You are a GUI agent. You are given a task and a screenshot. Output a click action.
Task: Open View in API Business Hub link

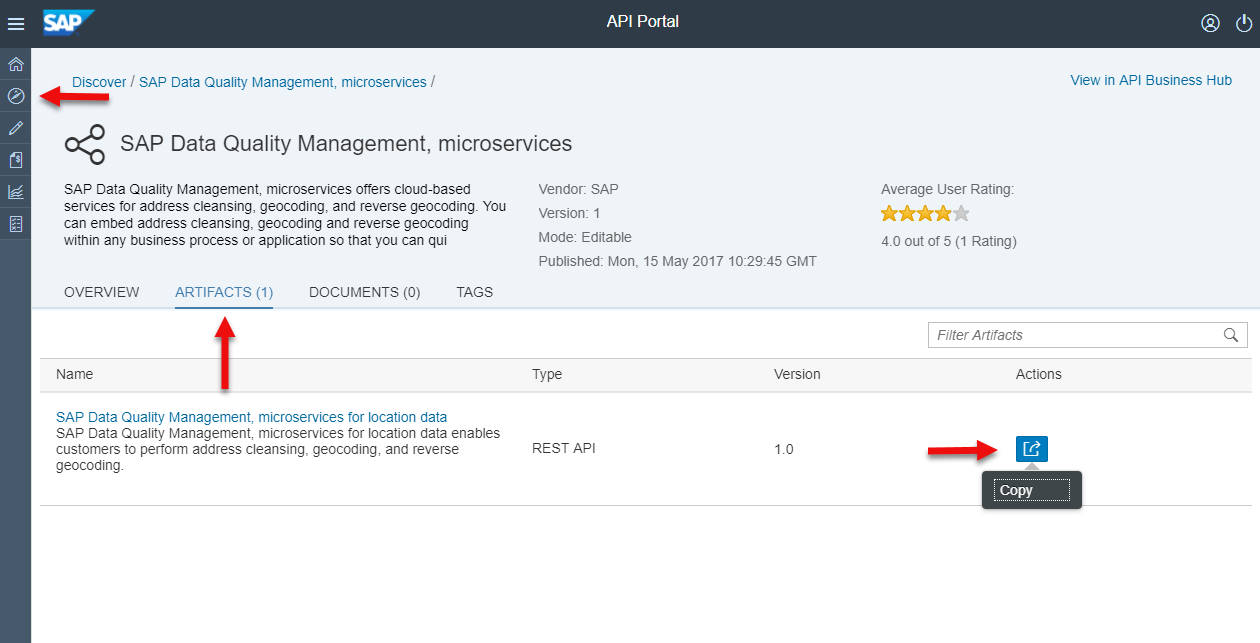pyautogui.click(x=1151, y=80)
